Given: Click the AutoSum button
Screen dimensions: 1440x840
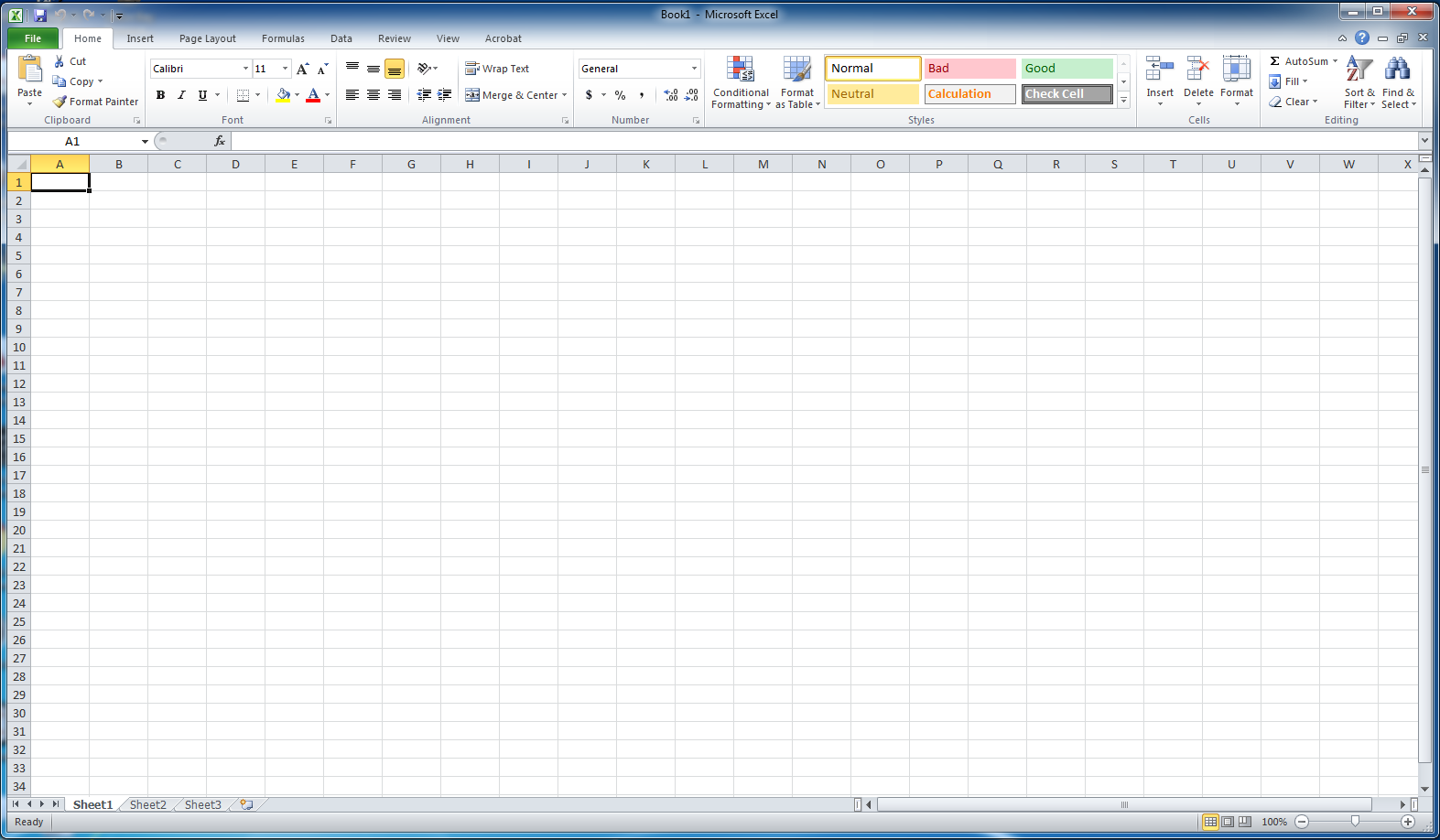Looking at the screenshot, I should point(1298,61).
